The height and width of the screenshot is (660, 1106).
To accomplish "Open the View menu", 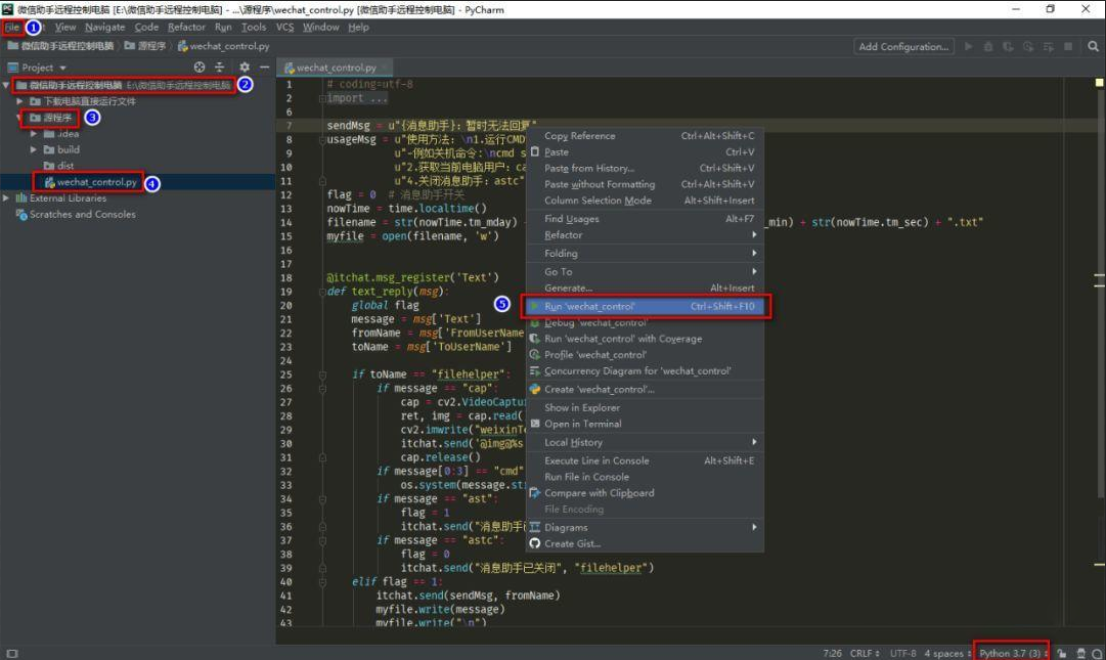I will coord(66,27).
